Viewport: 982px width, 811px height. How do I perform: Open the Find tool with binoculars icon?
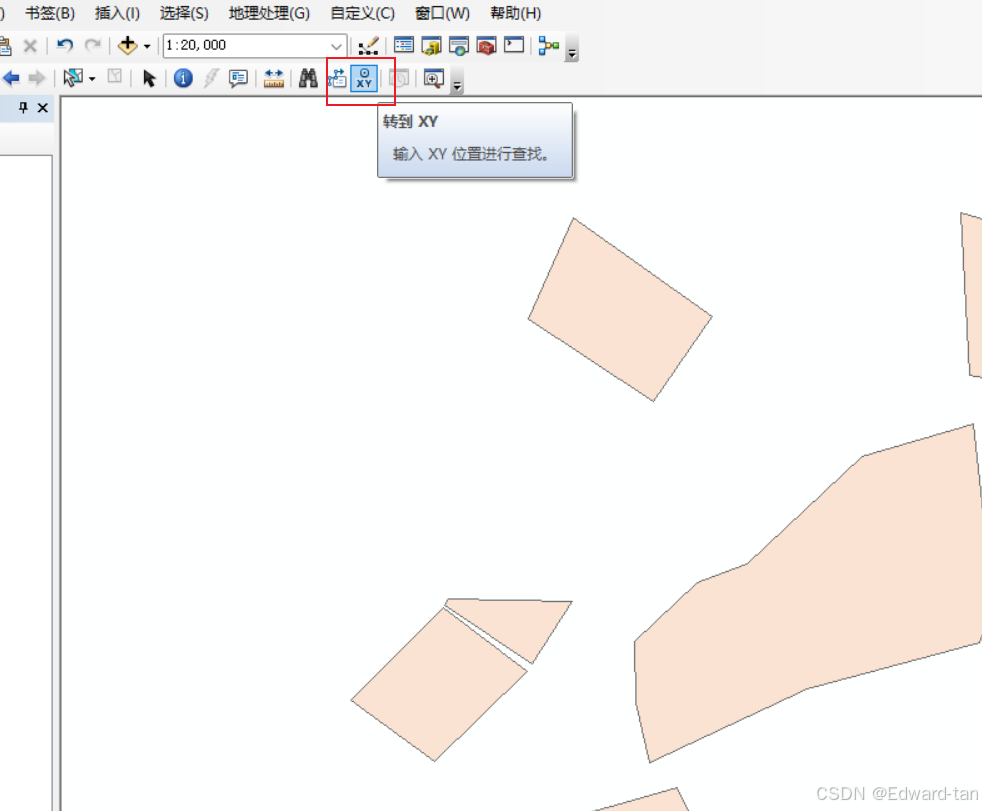(x=307, y=78)
